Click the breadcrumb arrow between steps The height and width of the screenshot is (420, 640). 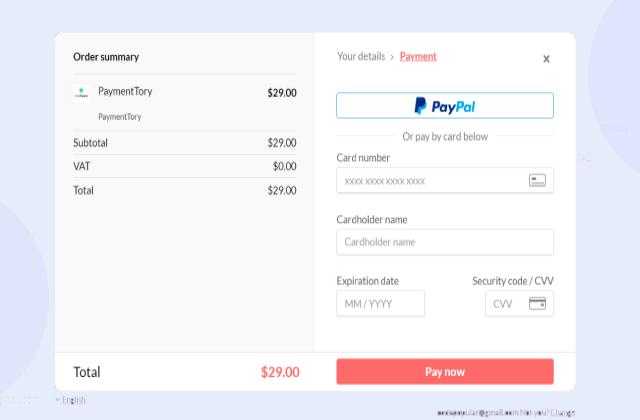pyautogui.click(x=392, y=57)
